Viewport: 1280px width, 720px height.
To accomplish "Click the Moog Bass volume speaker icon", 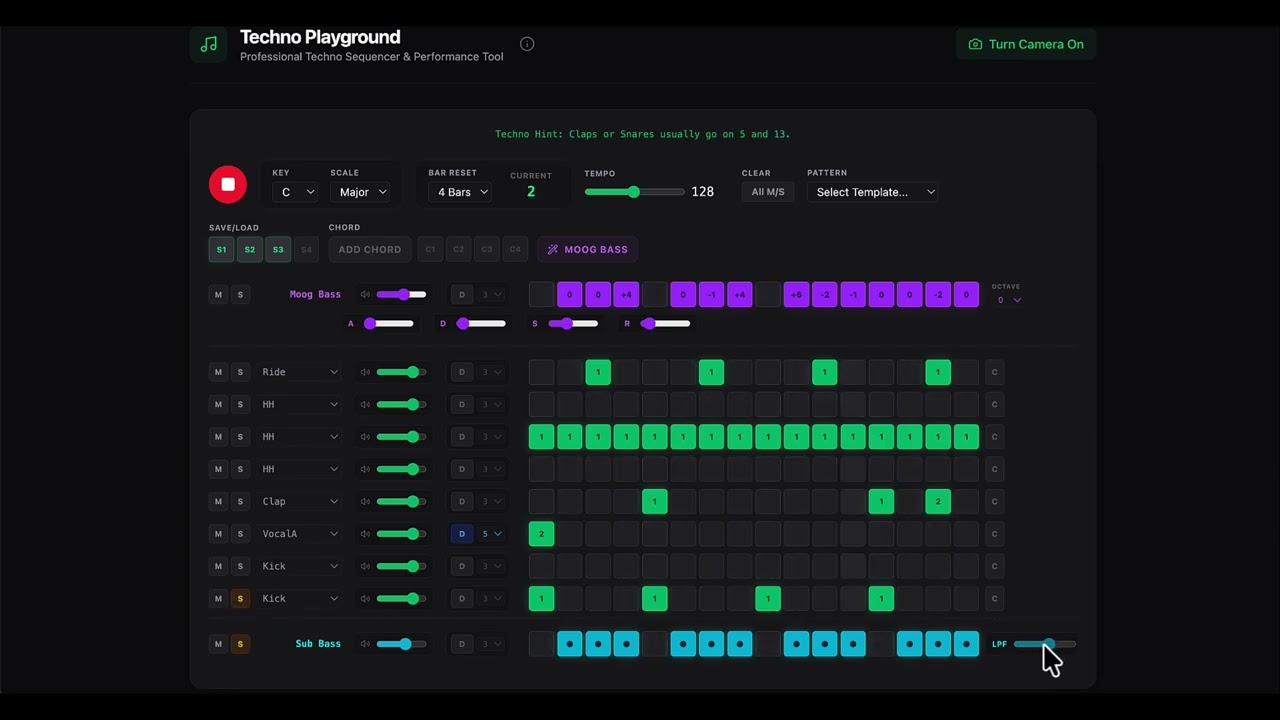I will [365, 294].
